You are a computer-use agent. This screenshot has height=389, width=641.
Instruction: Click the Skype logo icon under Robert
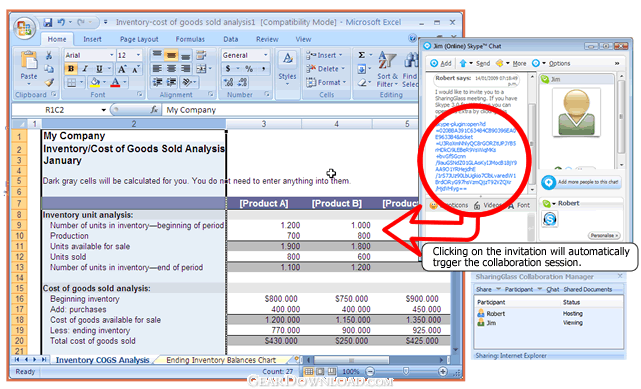550,219
